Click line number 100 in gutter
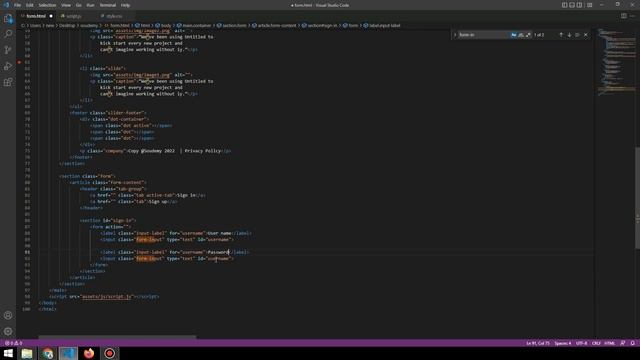 (x=26, y=309)
